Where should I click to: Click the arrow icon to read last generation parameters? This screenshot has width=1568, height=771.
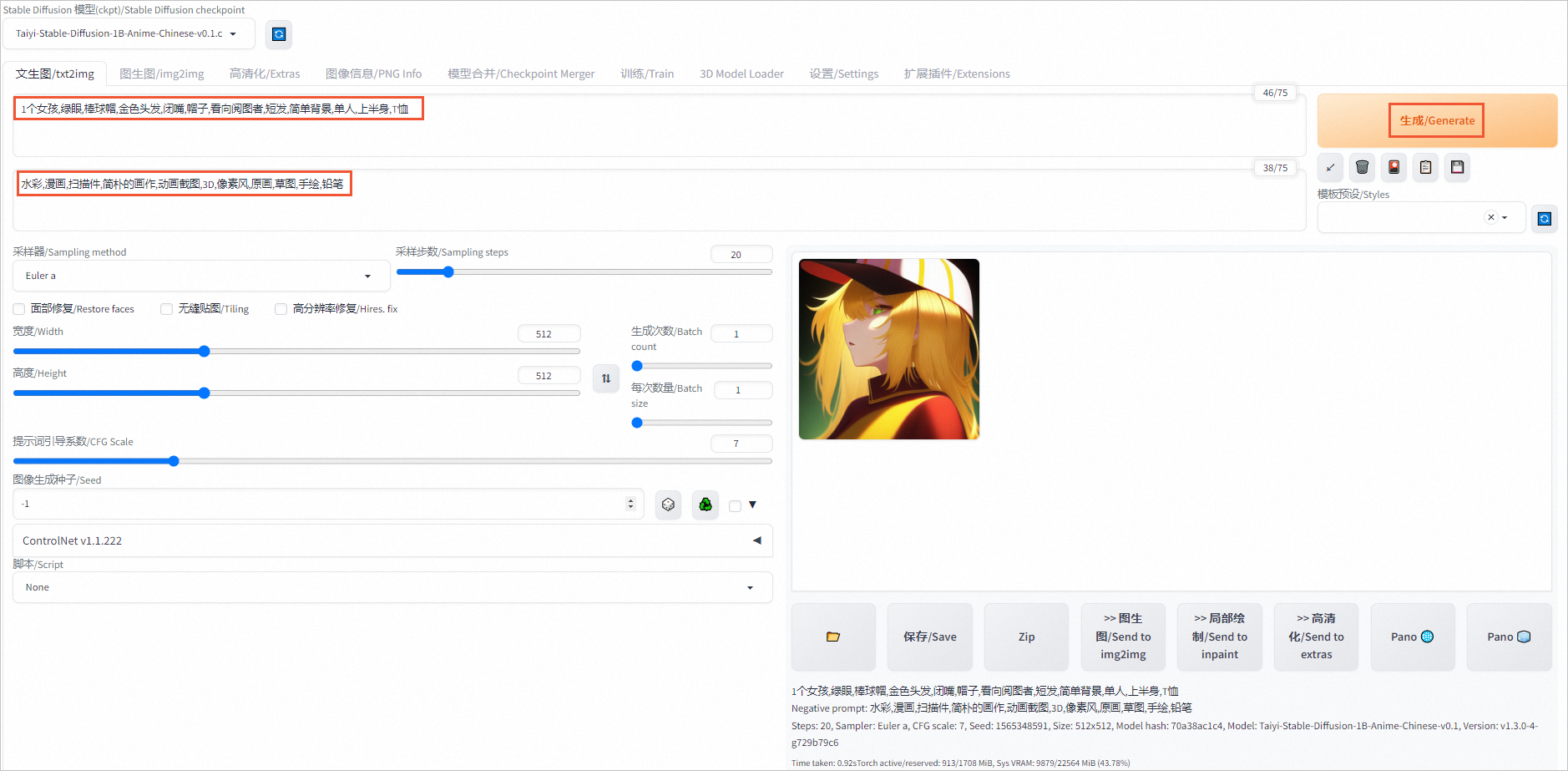pos(1330,167)
